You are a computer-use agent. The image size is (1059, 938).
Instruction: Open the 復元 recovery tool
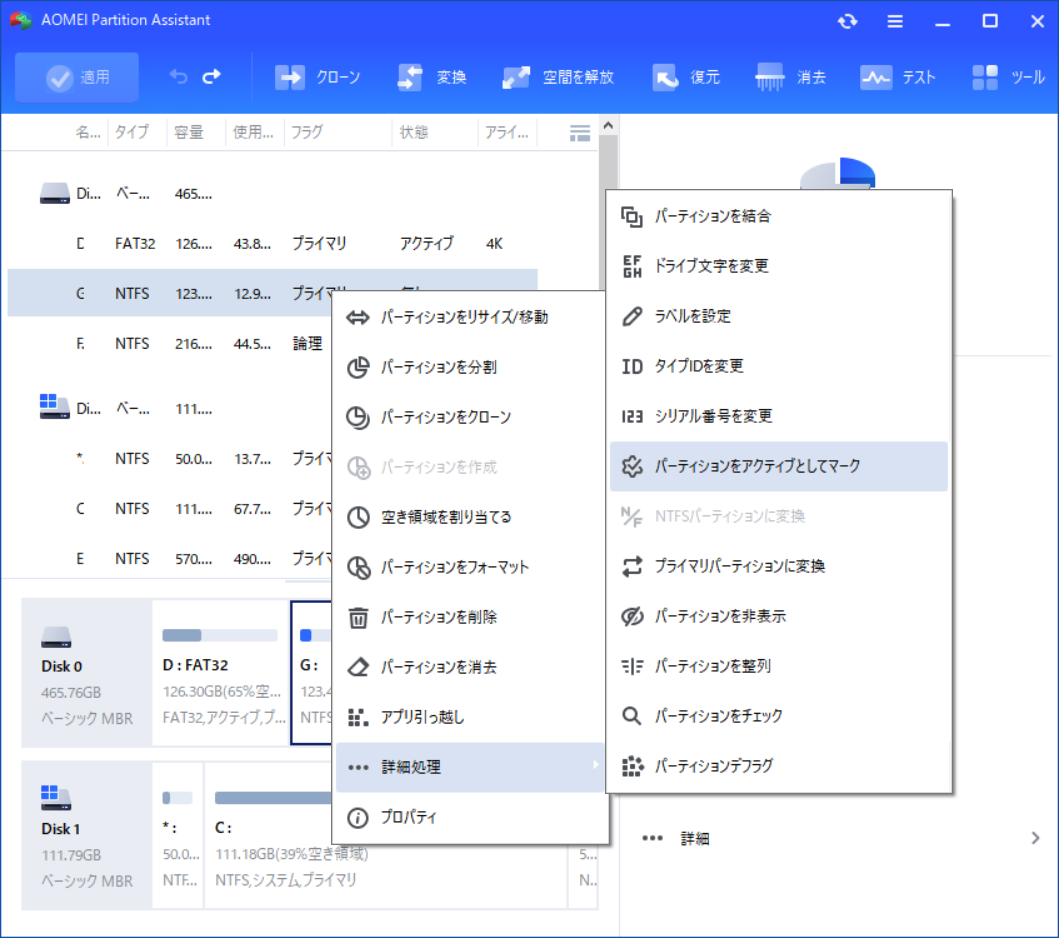tap(686, 77)
